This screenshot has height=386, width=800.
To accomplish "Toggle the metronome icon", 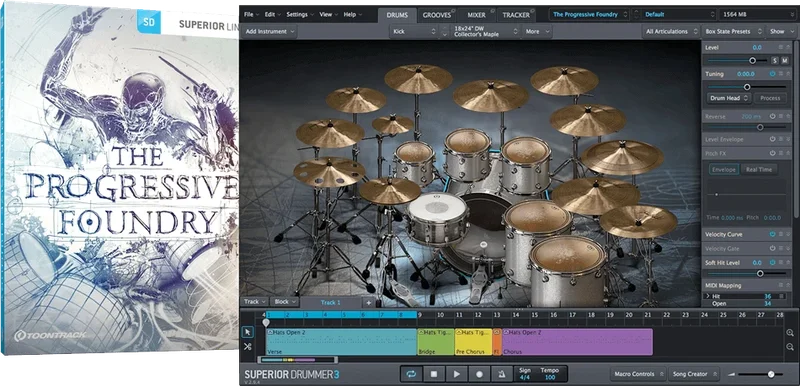I will pos(502,374).
